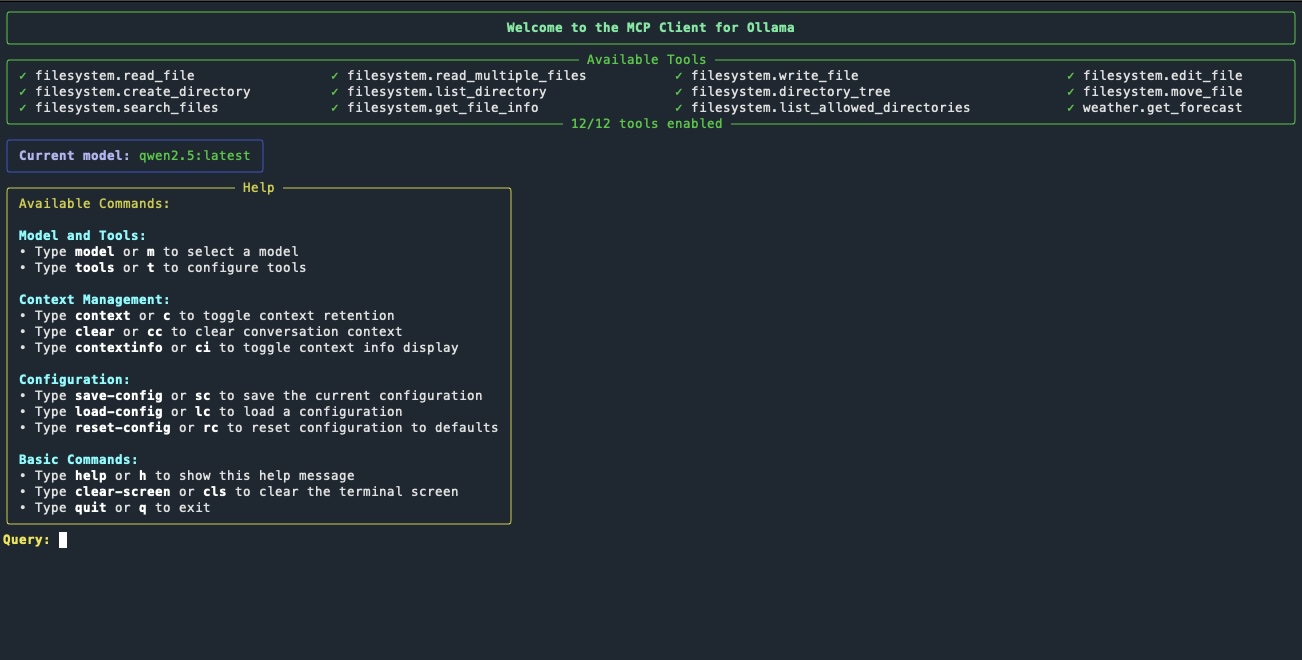
Task: Click the 12/12 tools enabled status text
Action: (647, 124)
